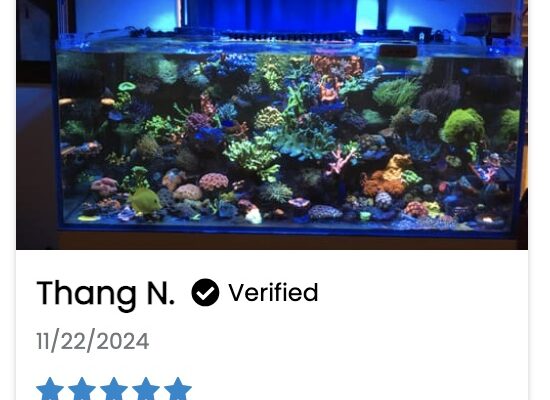The image size is (550, 400).
Task: Click the yellow tang fish in photo
Action: (x=145, y=200)
